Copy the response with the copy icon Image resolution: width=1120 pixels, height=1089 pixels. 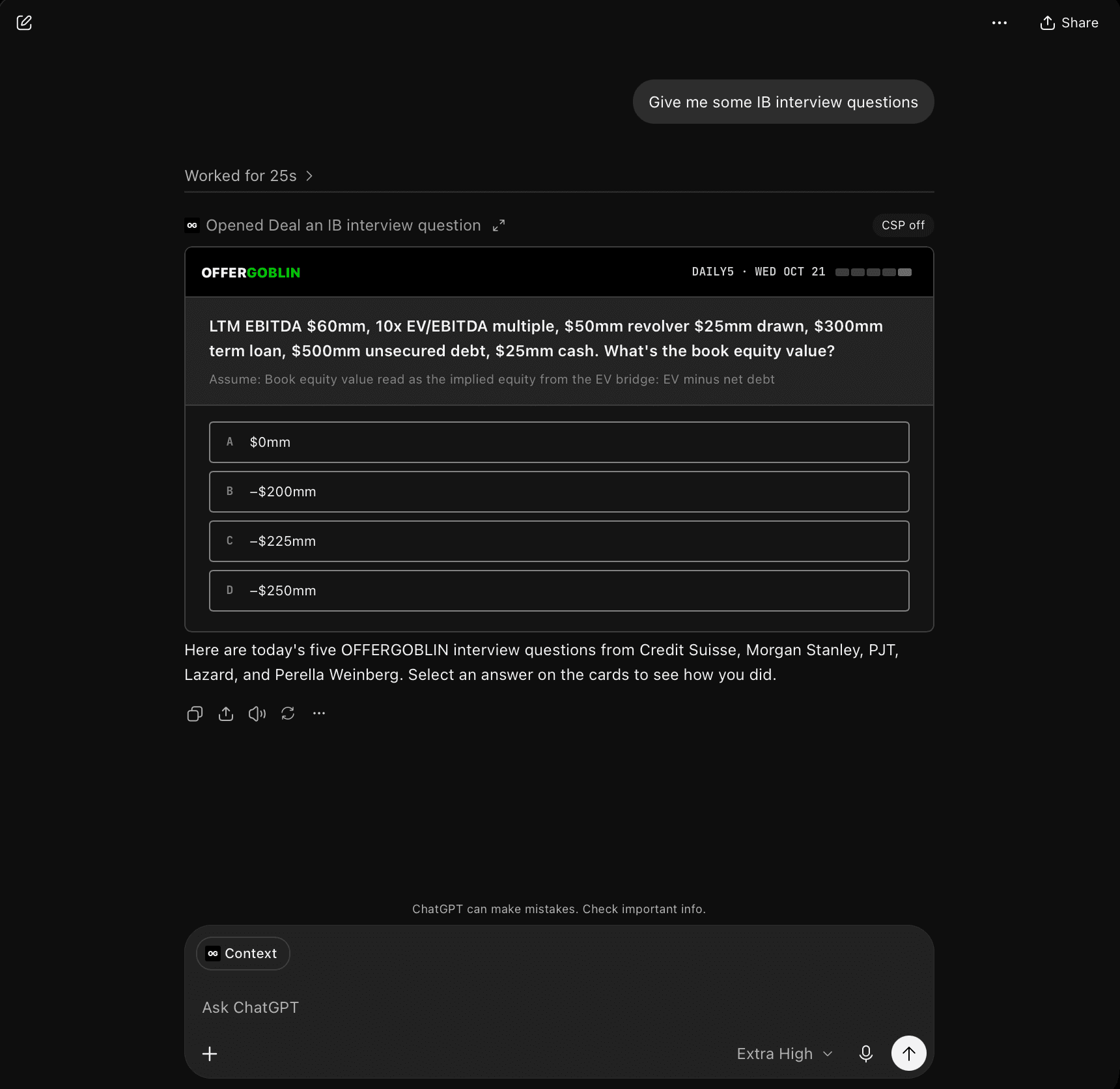pos(195,714)
